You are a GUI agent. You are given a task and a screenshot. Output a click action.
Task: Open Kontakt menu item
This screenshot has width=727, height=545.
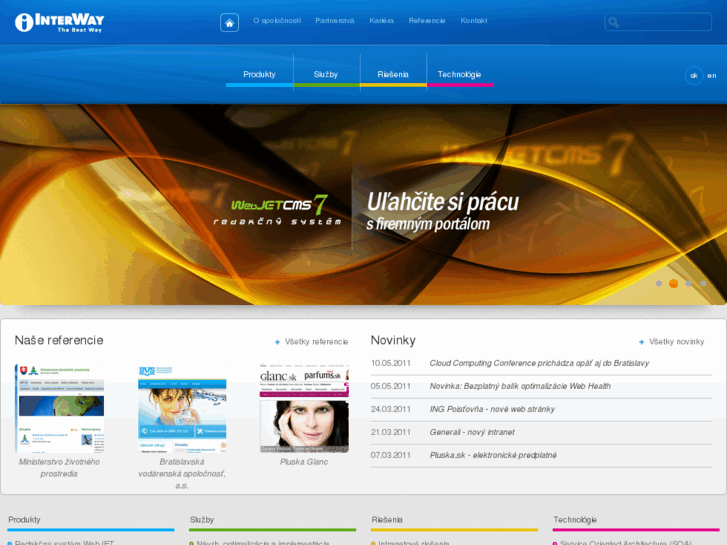pos(474,21)
